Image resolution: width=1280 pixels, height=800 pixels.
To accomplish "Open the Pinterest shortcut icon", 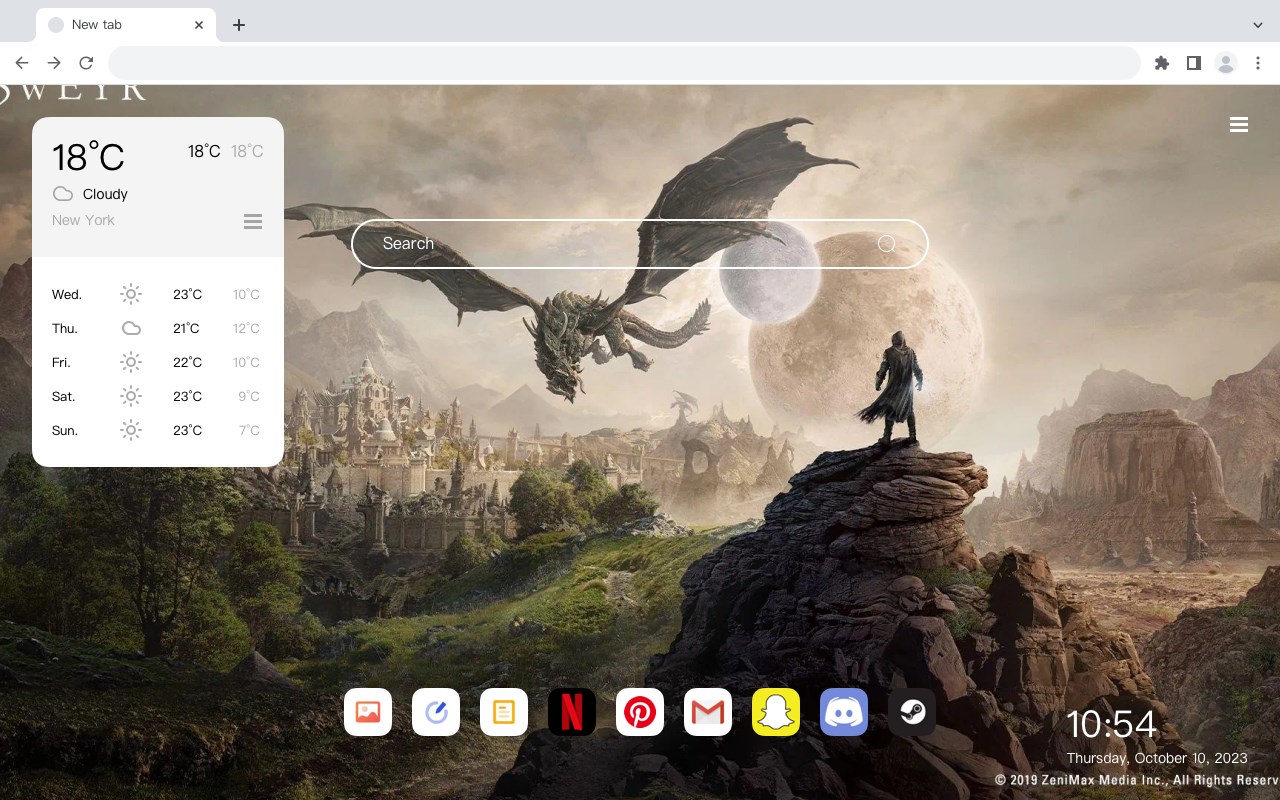I will tap(640, 712).
